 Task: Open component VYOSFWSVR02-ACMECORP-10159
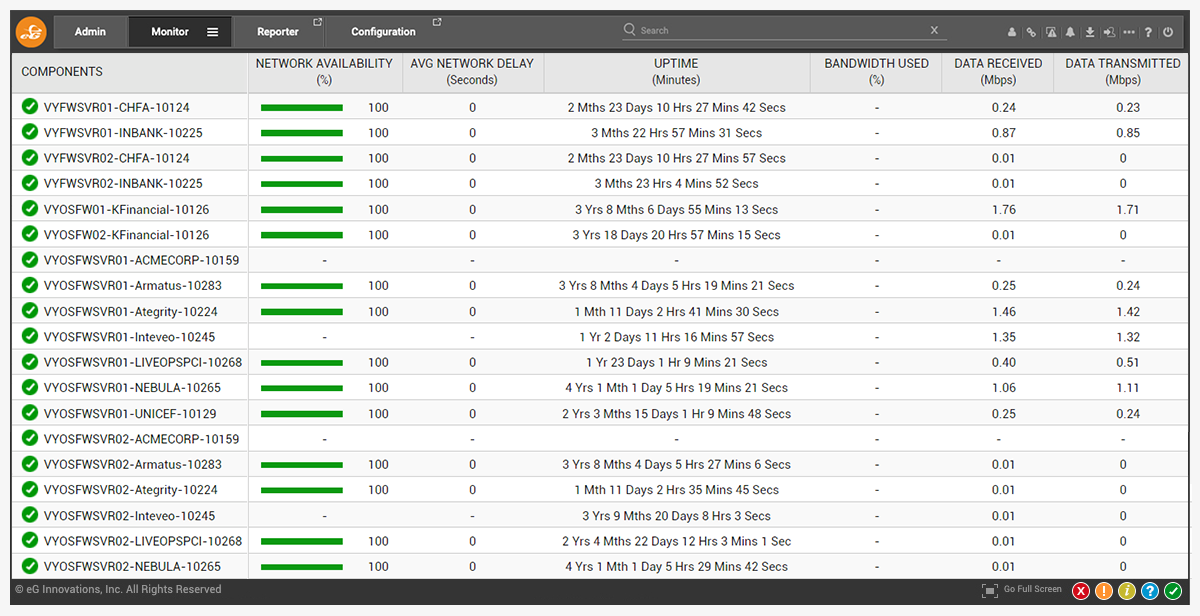click(142, 439)
